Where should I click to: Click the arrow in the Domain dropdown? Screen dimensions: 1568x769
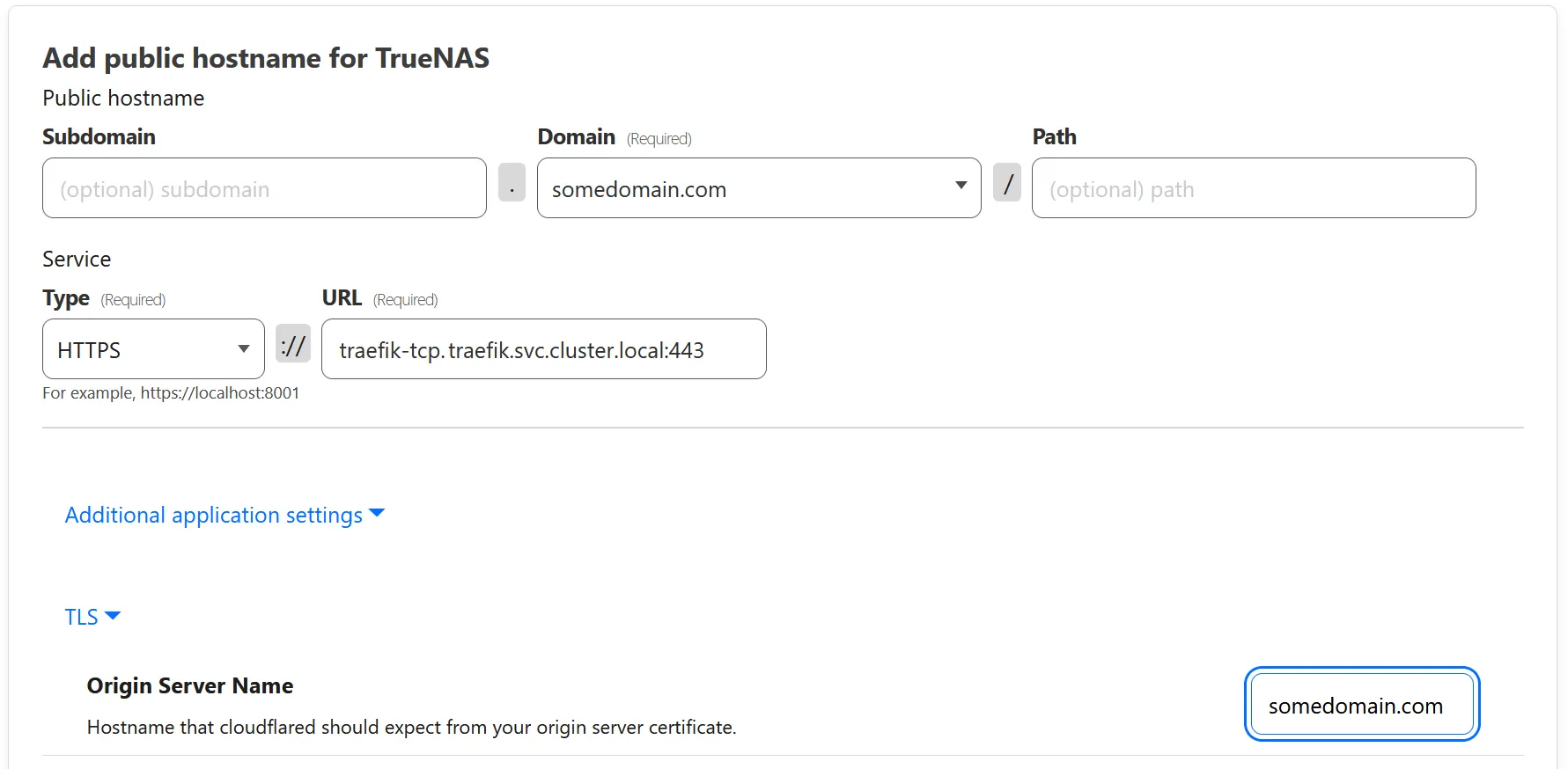point(961,186)
